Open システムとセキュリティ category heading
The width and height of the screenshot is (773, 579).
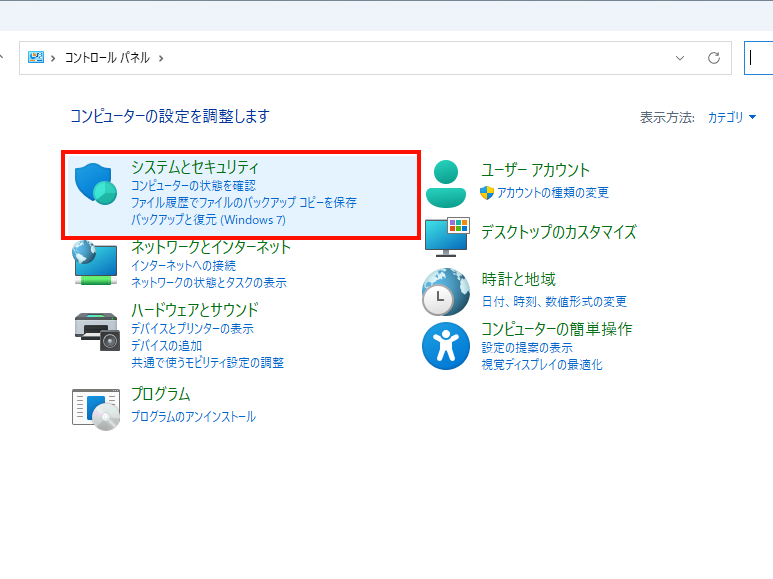pyautogui.click(x=195, y=167)
